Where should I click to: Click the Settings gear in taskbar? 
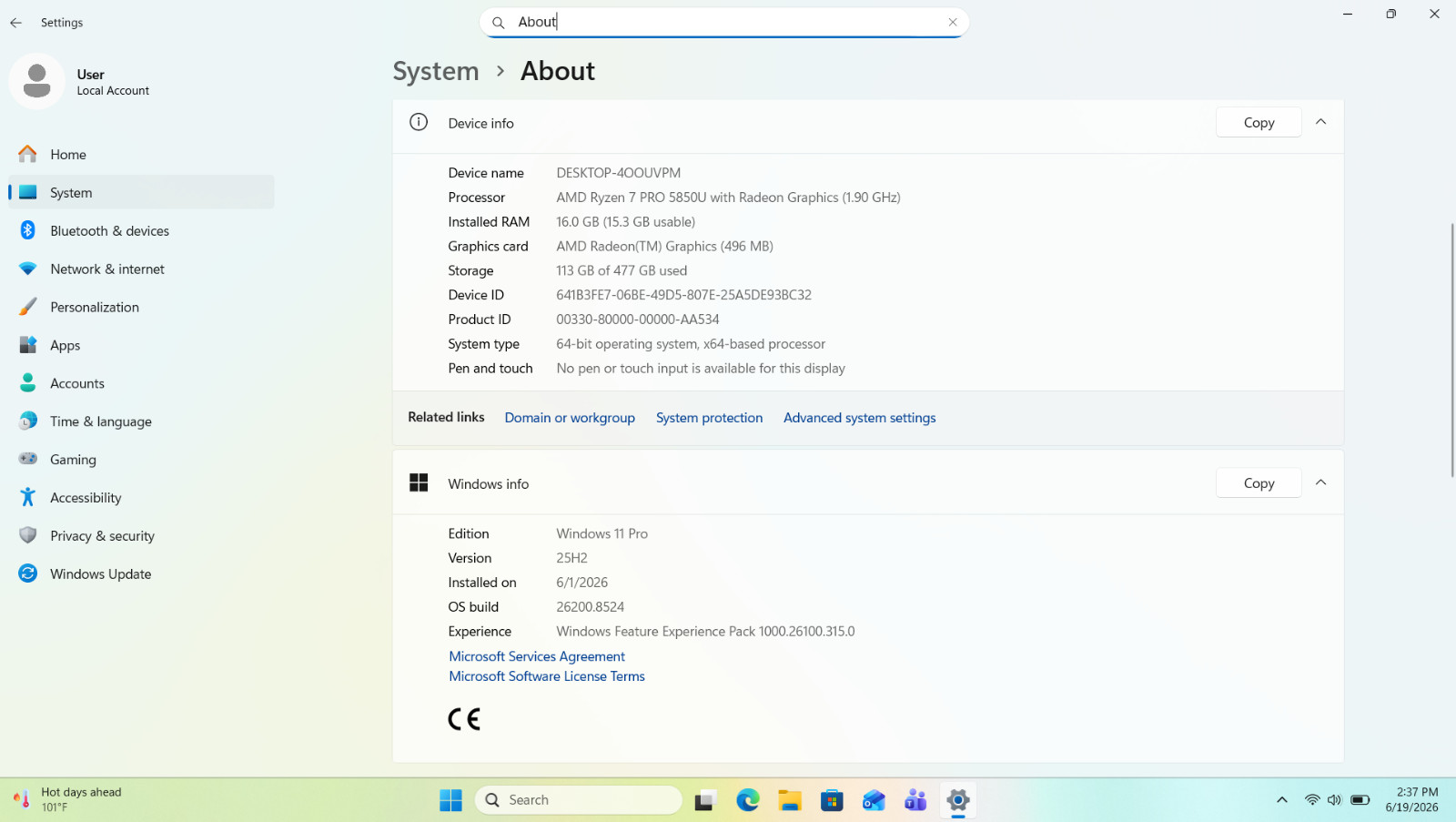(x=957, y=800)
